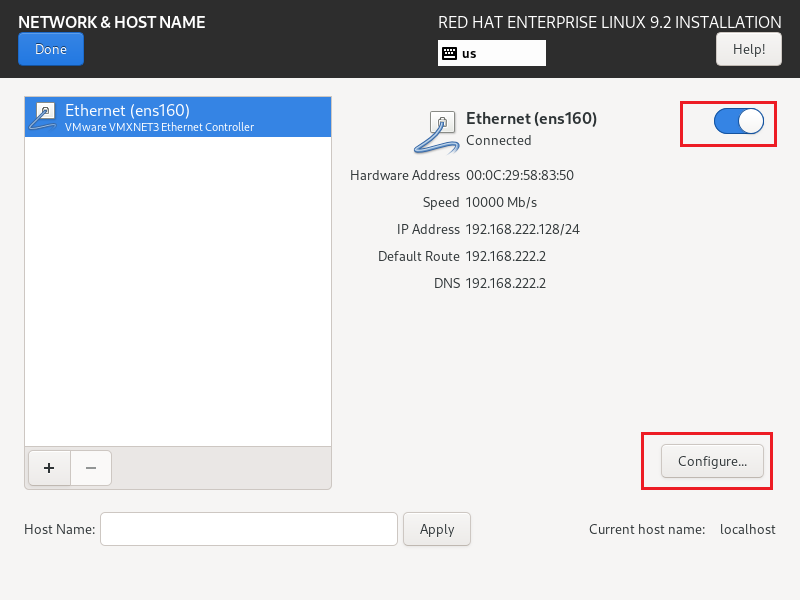Click the VMware VMXNET3 Ethernet Controller subtitle

159,127
